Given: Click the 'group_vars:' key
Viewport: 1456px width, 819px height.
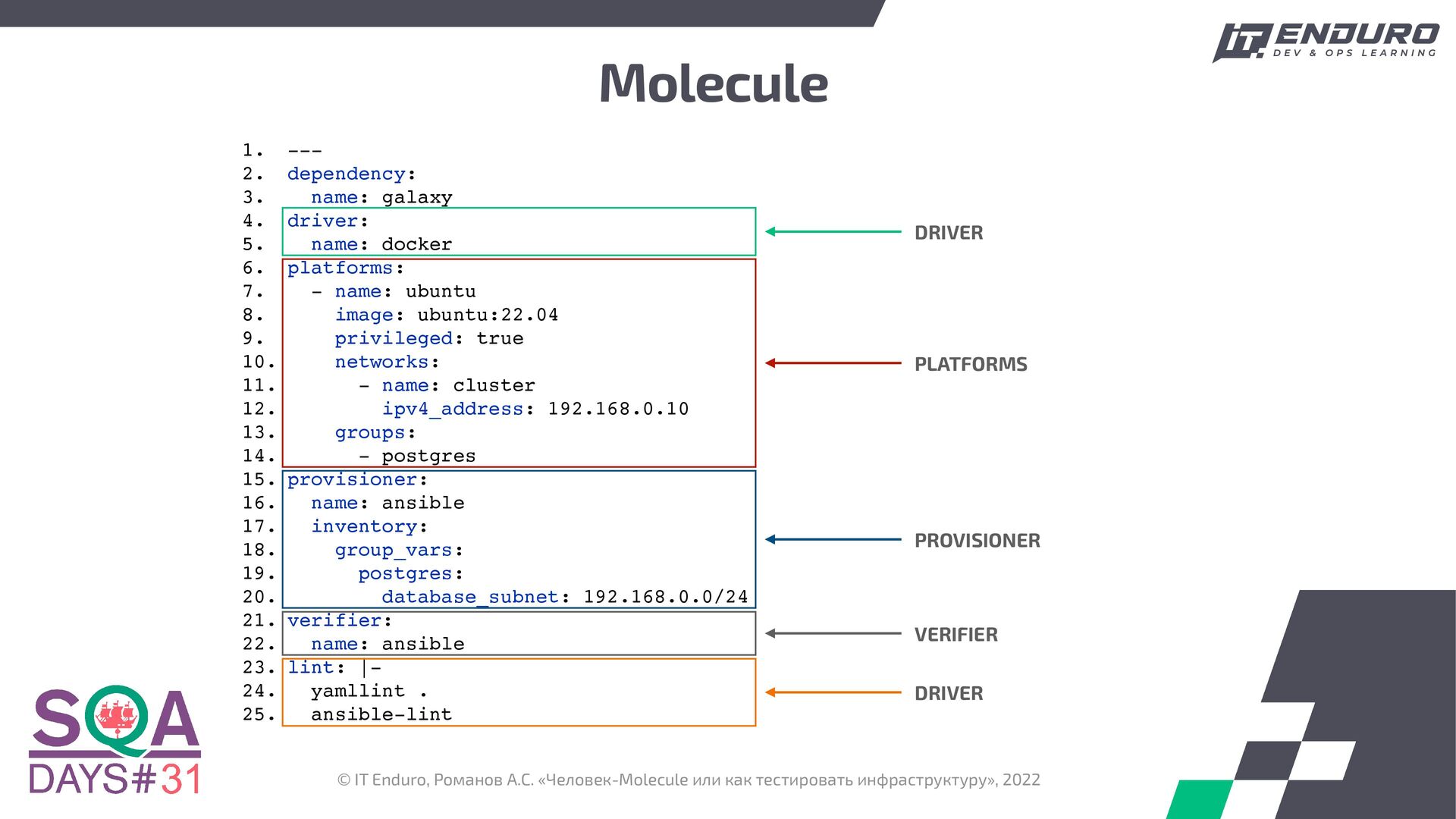Looking at the screenshot, I should click(x=399, y=550).
